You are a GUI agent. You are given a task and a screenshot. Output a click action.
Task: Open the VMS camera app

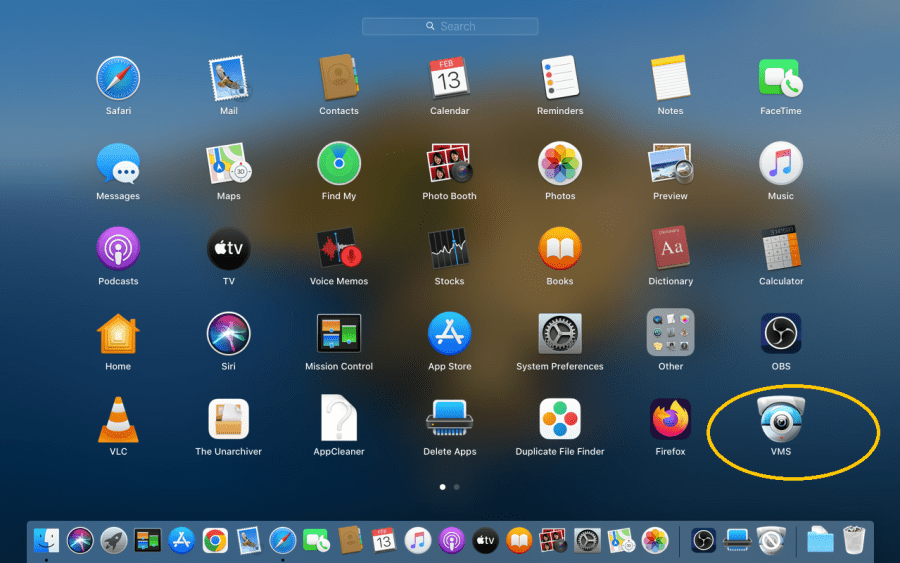[x=781, y=420]
